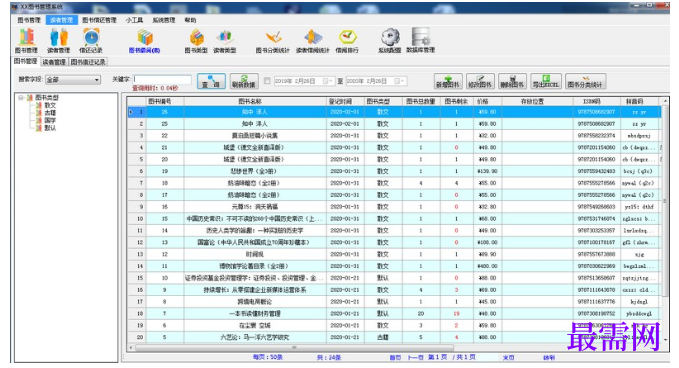Viewport: 679px width, 368px height.
Task: Open the 小工具 menu
Action: (134, 20)
